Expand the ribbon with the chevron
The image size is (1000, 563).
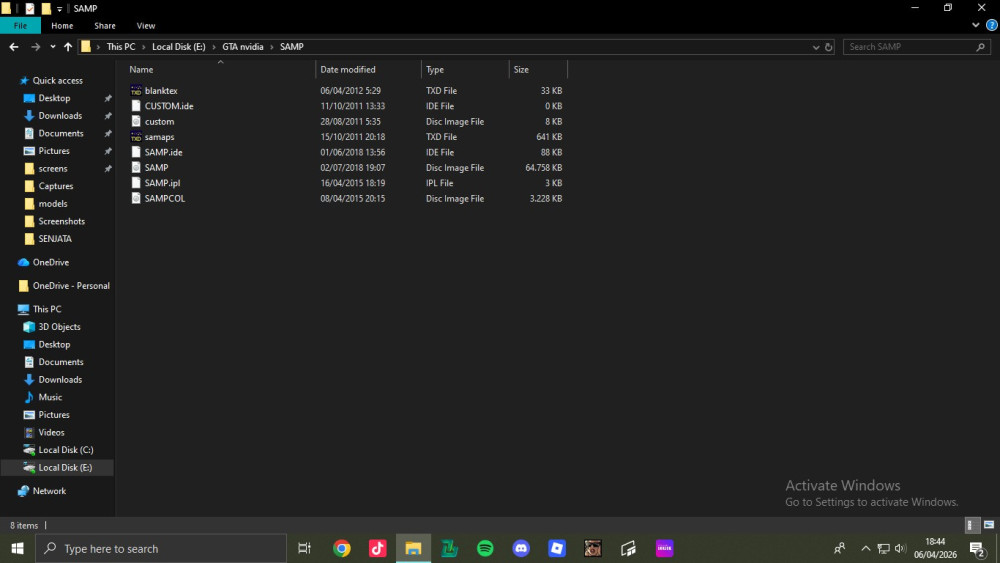[976, 26]
